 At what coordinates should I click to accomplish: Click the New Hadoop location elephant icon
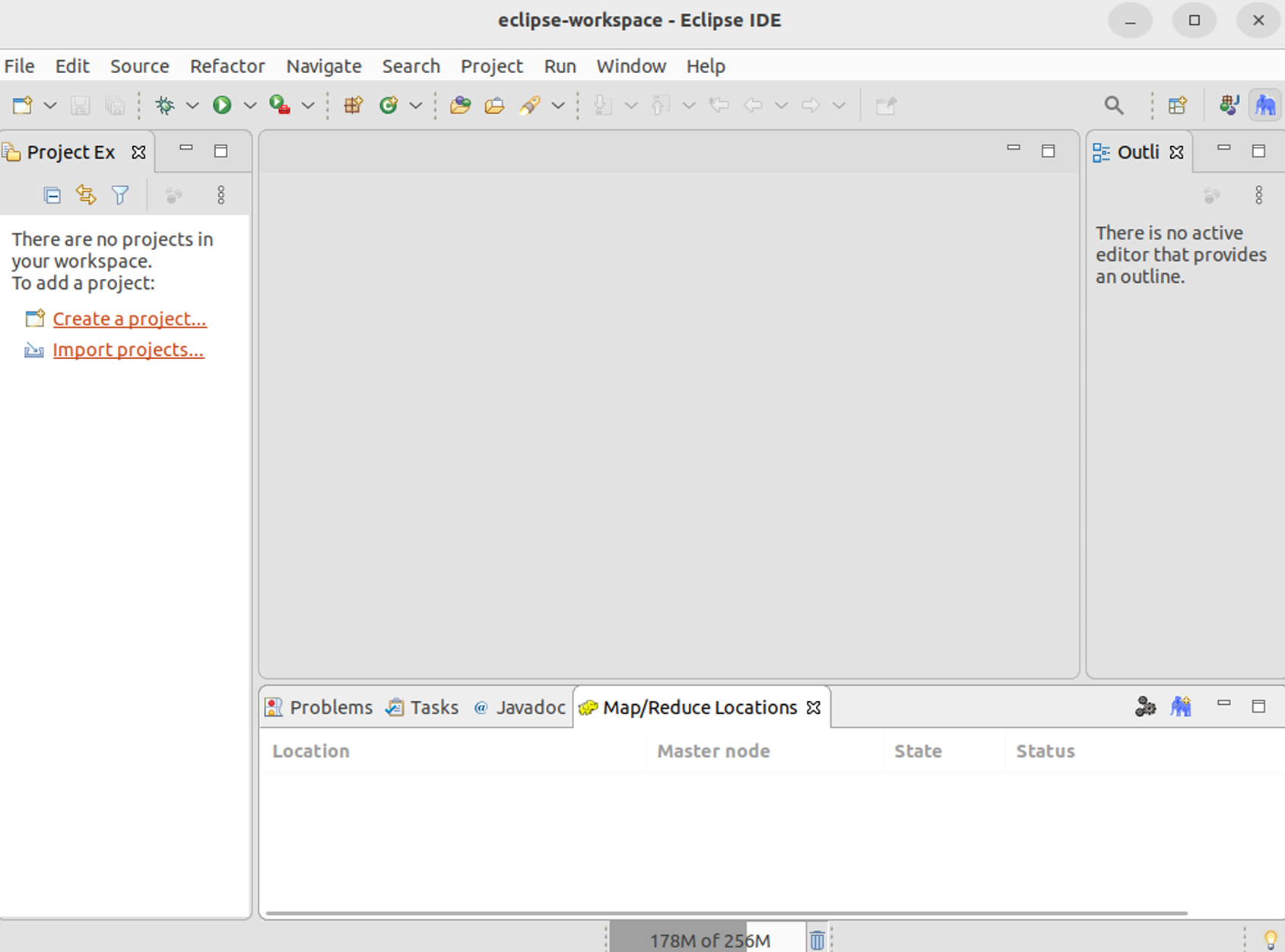(1181, 706)
